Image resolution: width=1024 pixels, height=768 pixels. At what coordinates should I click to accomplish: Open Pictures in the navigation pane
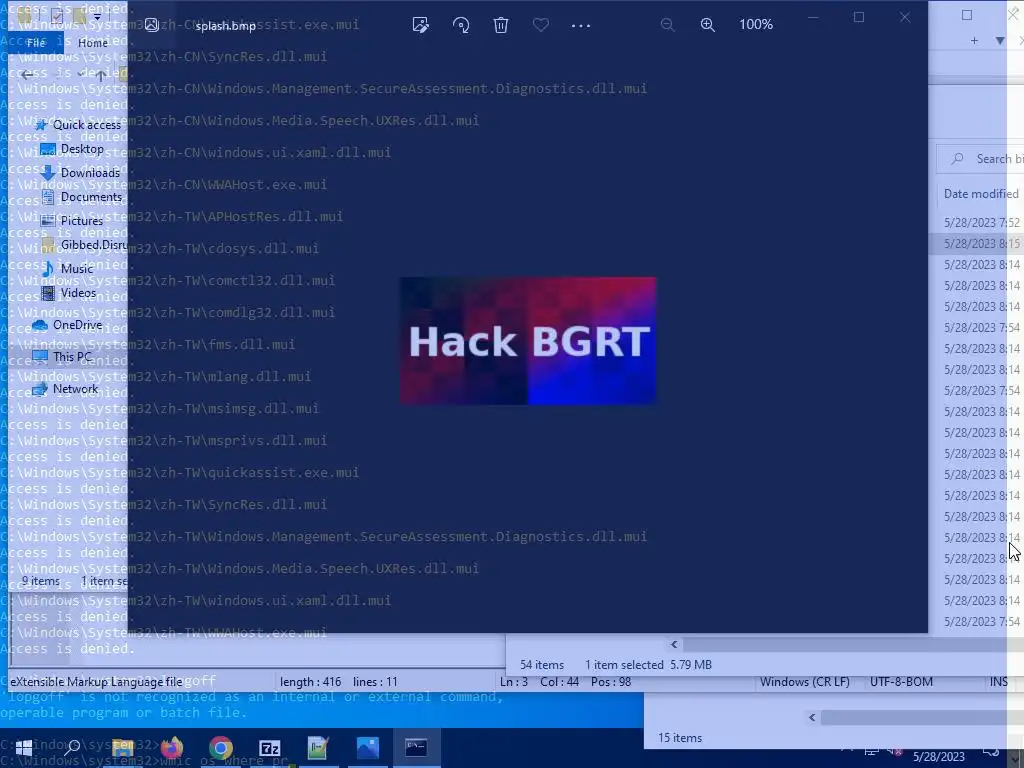pyautogui.click(x=72, y=221)
